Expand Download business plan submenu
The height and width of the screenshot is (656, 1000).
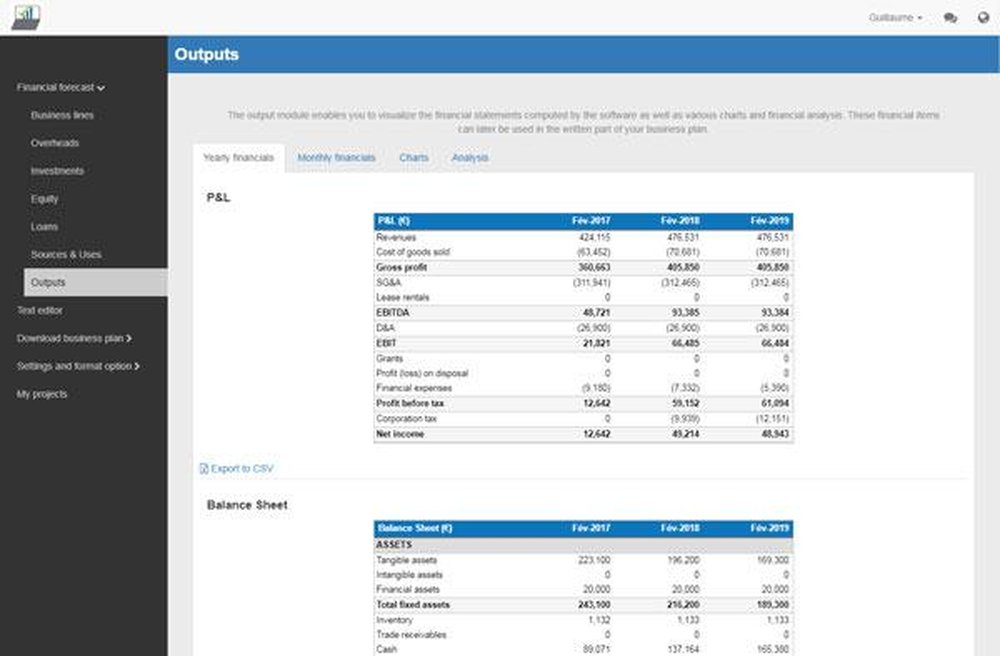(x=74, y=339)
